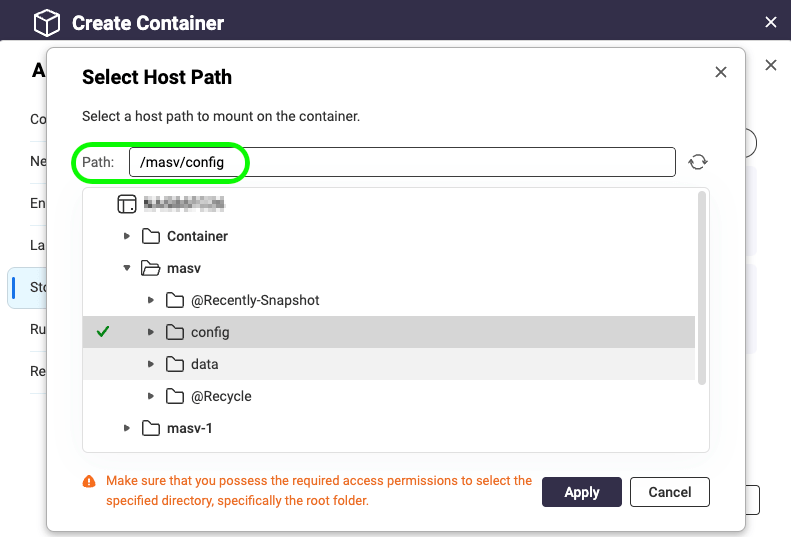Image resolution: width=791 pixels, height=537 pixels.
Task: Click the open masv folder icon
Action: point(151,268)
